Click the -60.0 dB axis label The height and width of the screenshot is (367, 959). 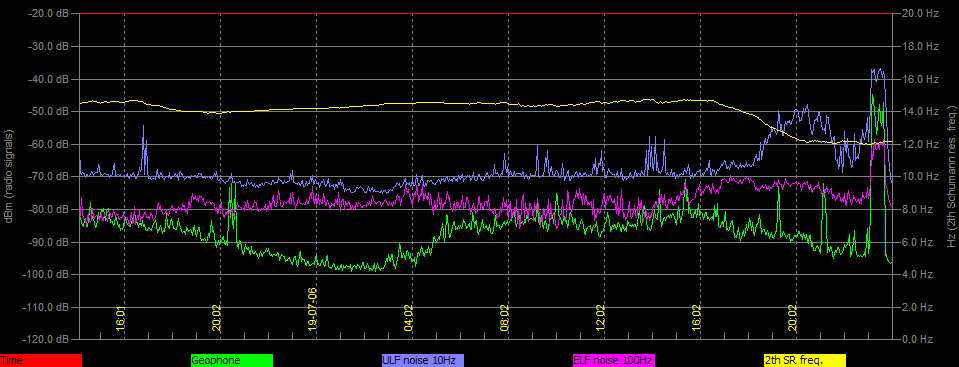pos(48,144)
